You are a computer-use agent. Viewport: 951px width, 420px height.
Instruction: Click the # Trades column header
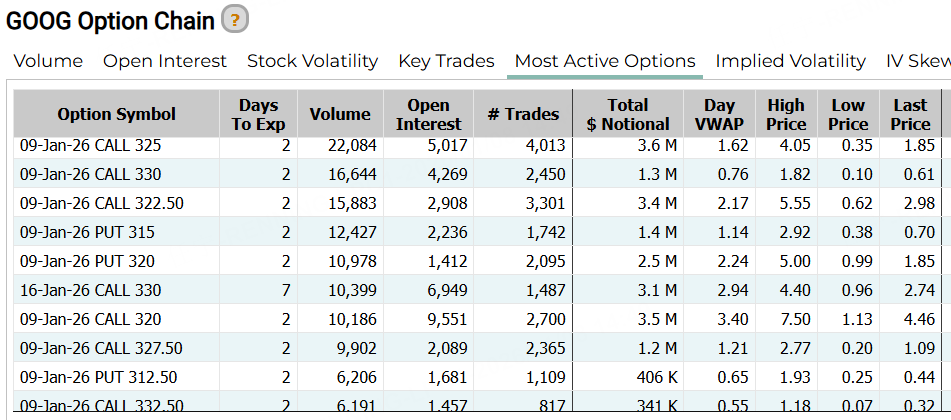523,114
